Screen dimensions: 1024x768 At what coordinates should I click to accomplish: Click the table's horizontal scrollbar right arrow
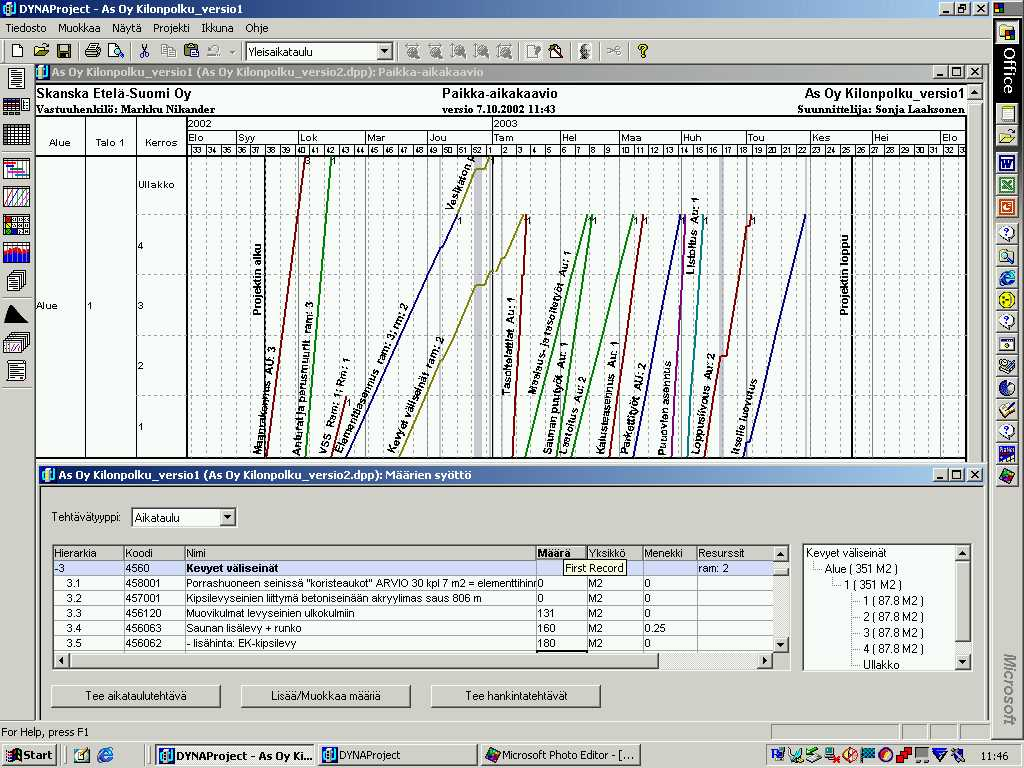click(765, 660)
